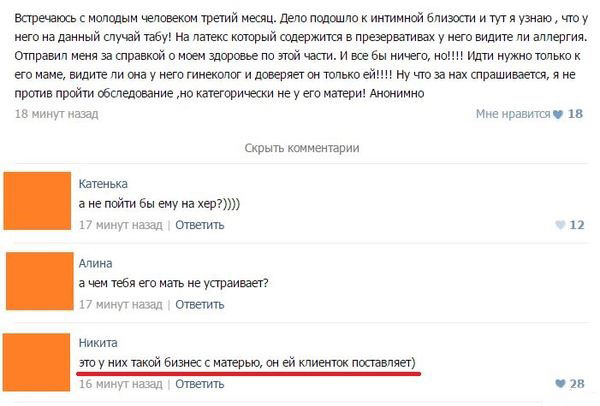This screenshot has height=406, width=600.
Task: Like Катенька's comment via its heart icon
Action: tap(558, 225)
